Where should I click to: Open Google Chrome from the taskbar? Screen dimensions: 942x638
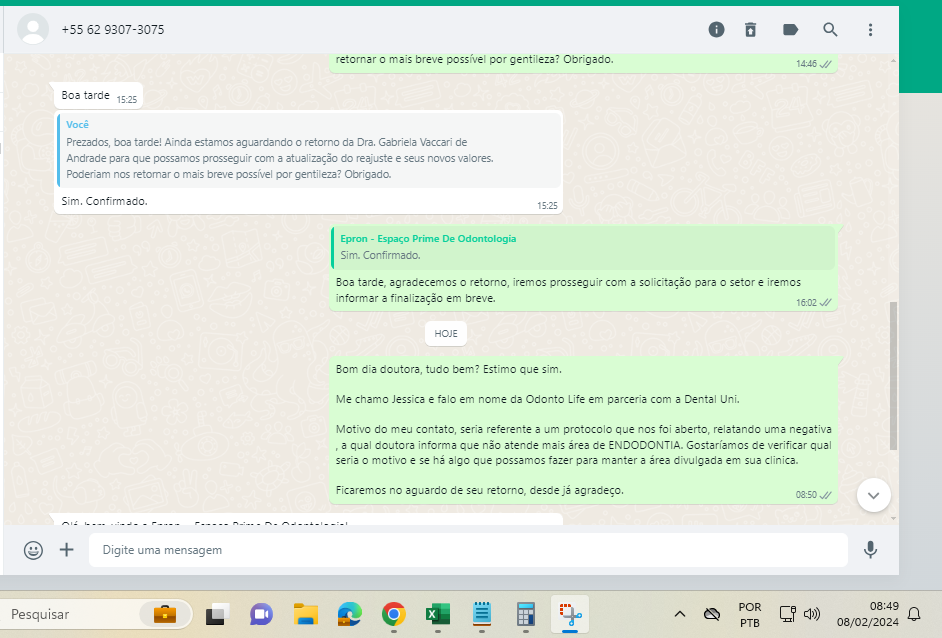point(394,614)
